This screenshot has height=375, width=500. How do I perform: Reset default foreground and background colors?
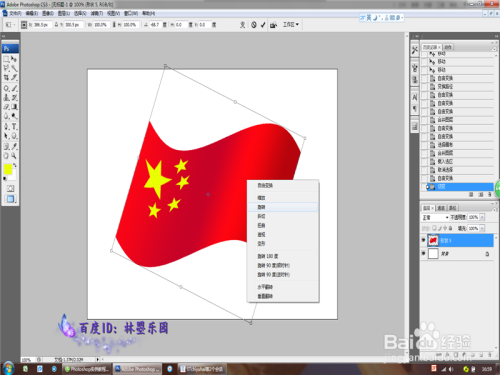[5, 179]
